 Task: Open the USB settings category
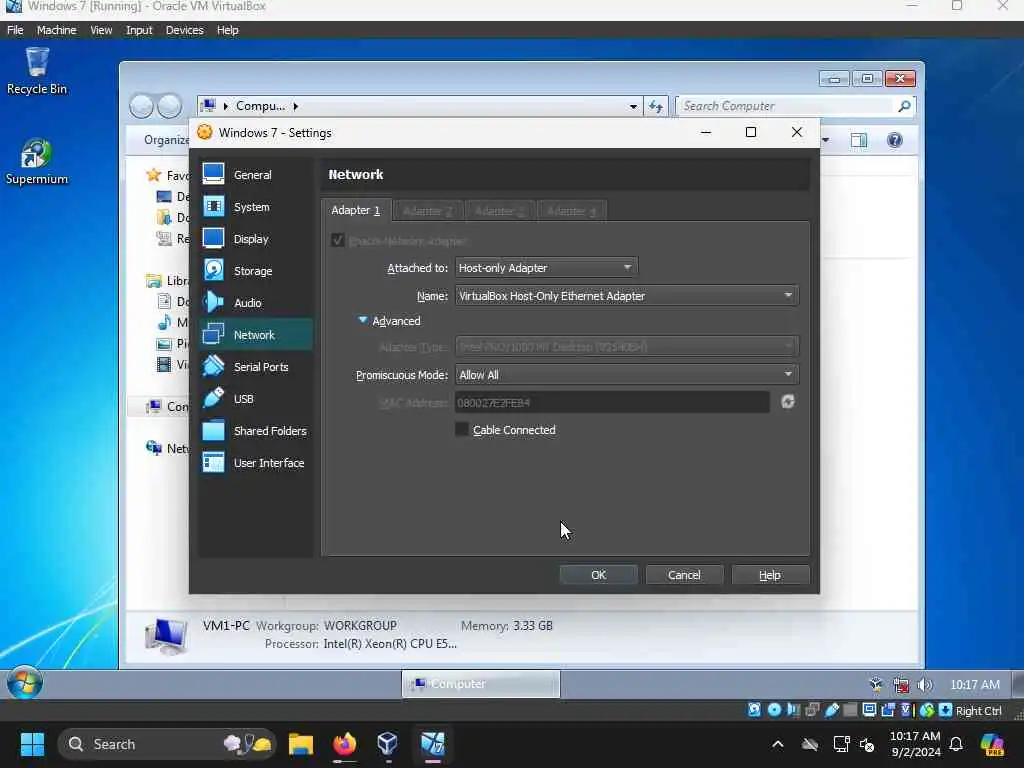[x=255, y=398]
